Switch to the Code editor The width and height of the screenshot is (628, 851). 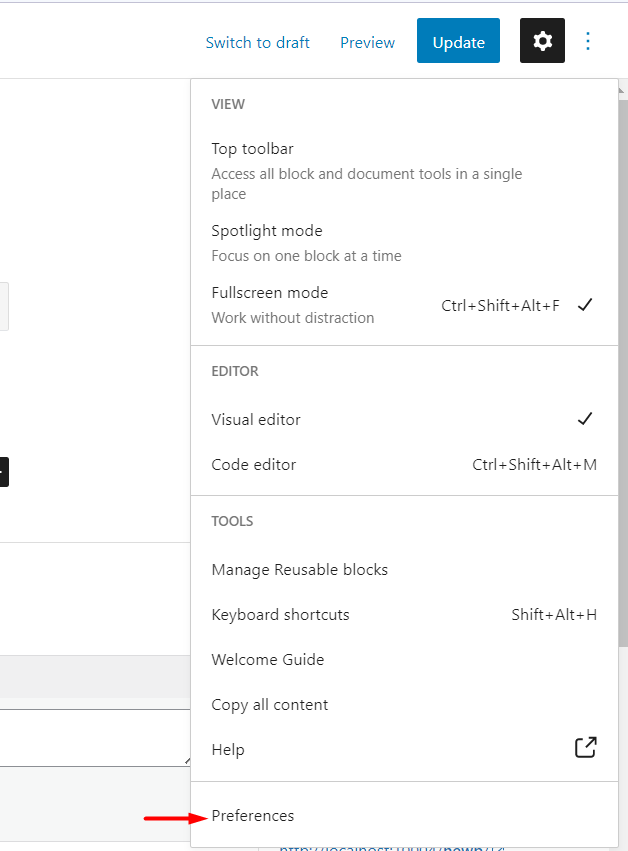coord(253,465)
